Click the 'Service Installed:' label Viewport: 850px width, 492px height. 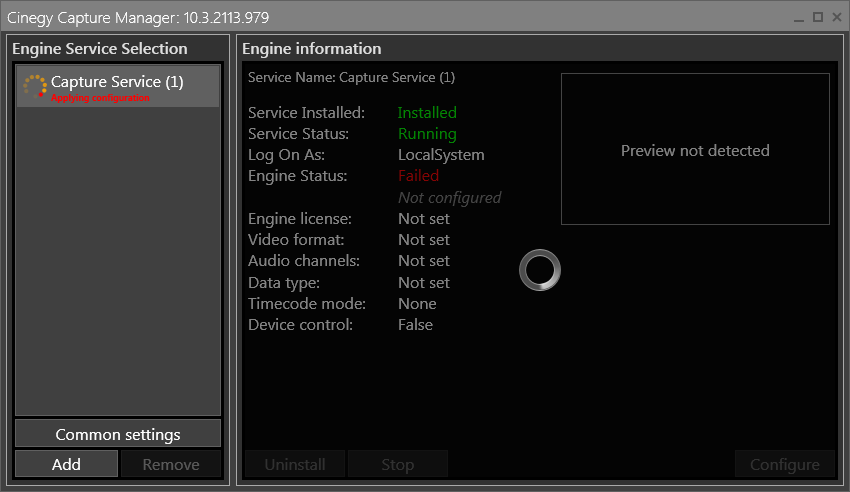point(306,112)
